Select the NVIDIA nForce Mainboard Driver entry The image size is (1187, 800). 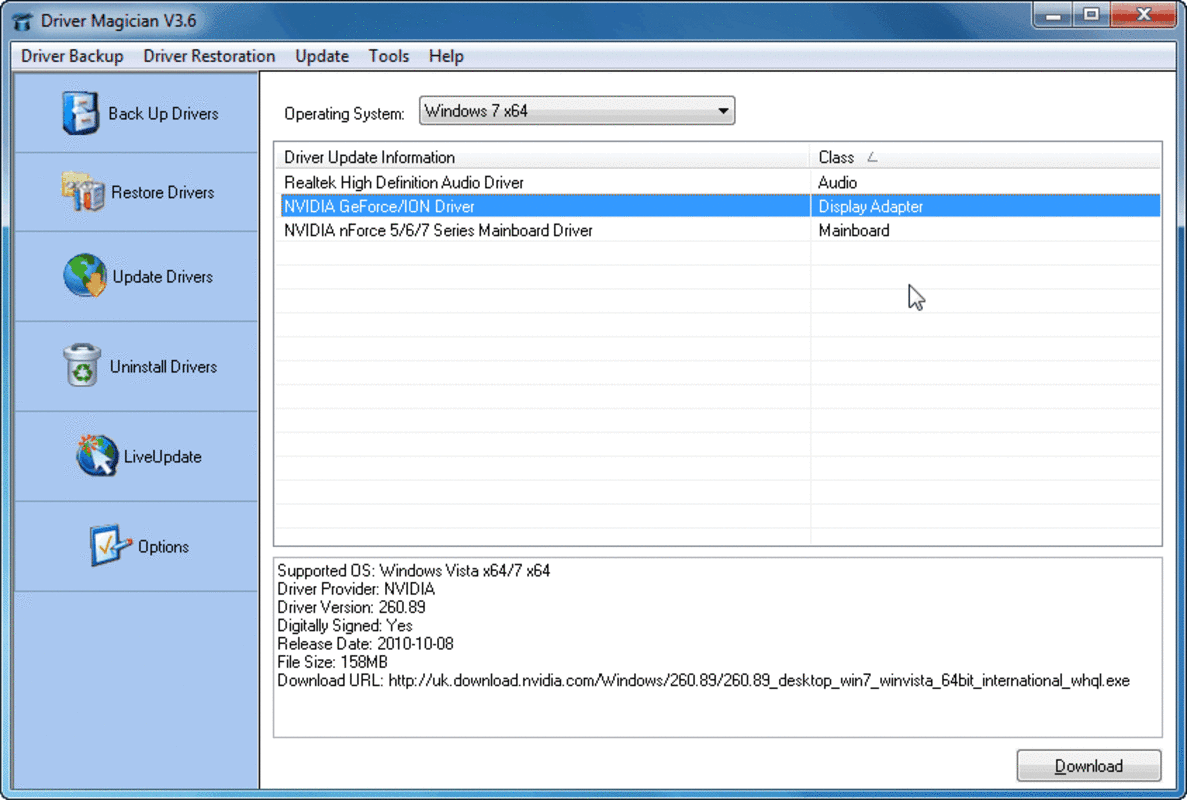500,230
